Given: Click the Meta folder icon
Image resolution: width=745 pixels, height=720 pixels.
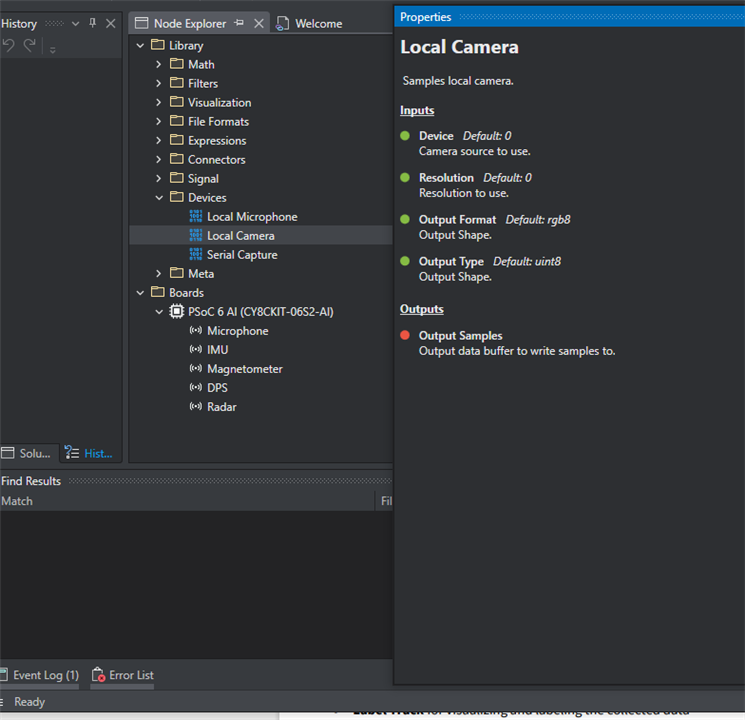Looking at the screenshot, I should (177, 273).
